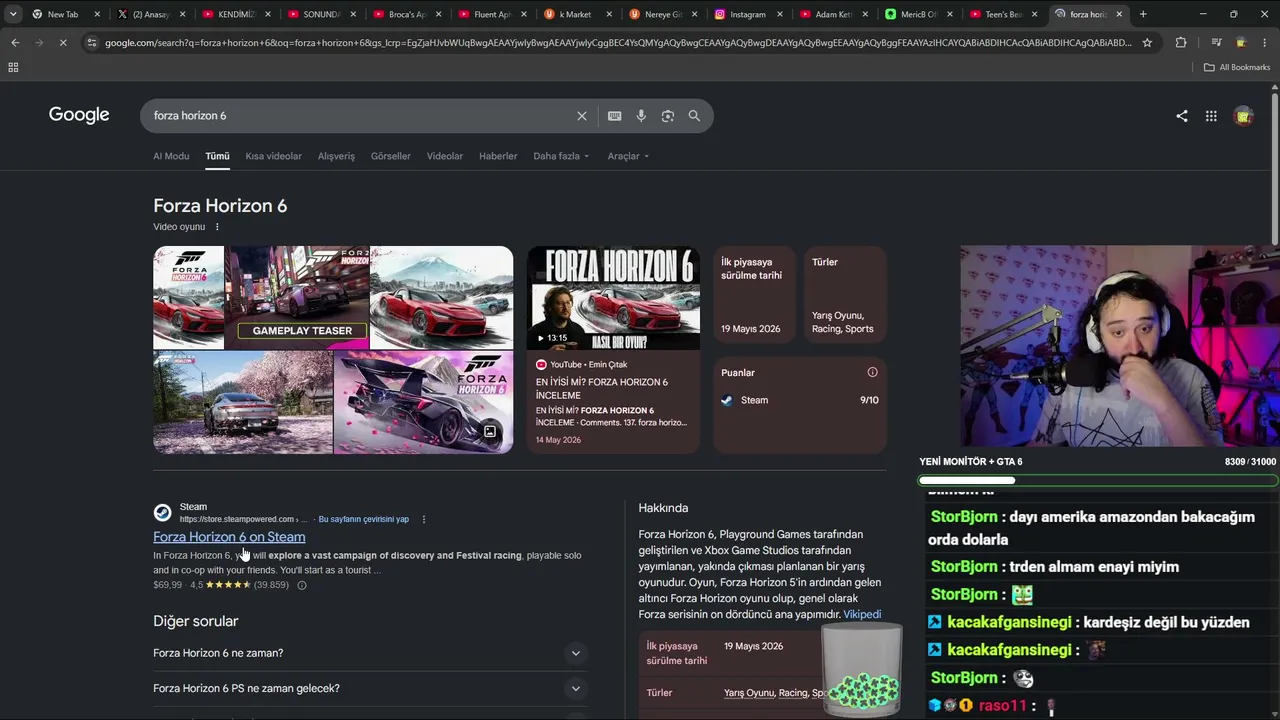This screenshot has width=1280, height=720.
Task: Click the Türler card with Yarış Oyunu, Racing, Sports
Action: (x=844, y=296)
